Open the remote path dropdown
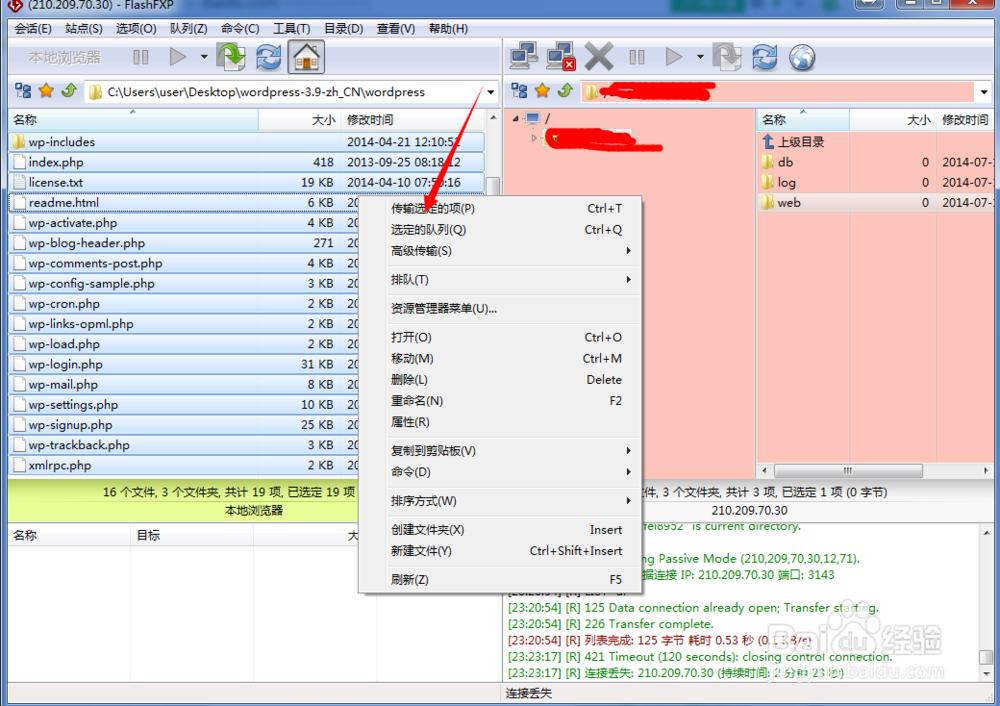 (984, 92)
